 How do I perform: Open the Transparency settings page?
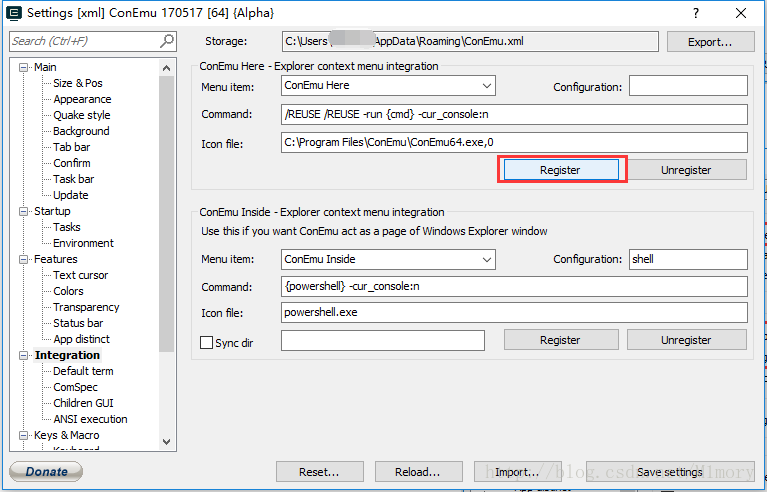click(86, 307)
